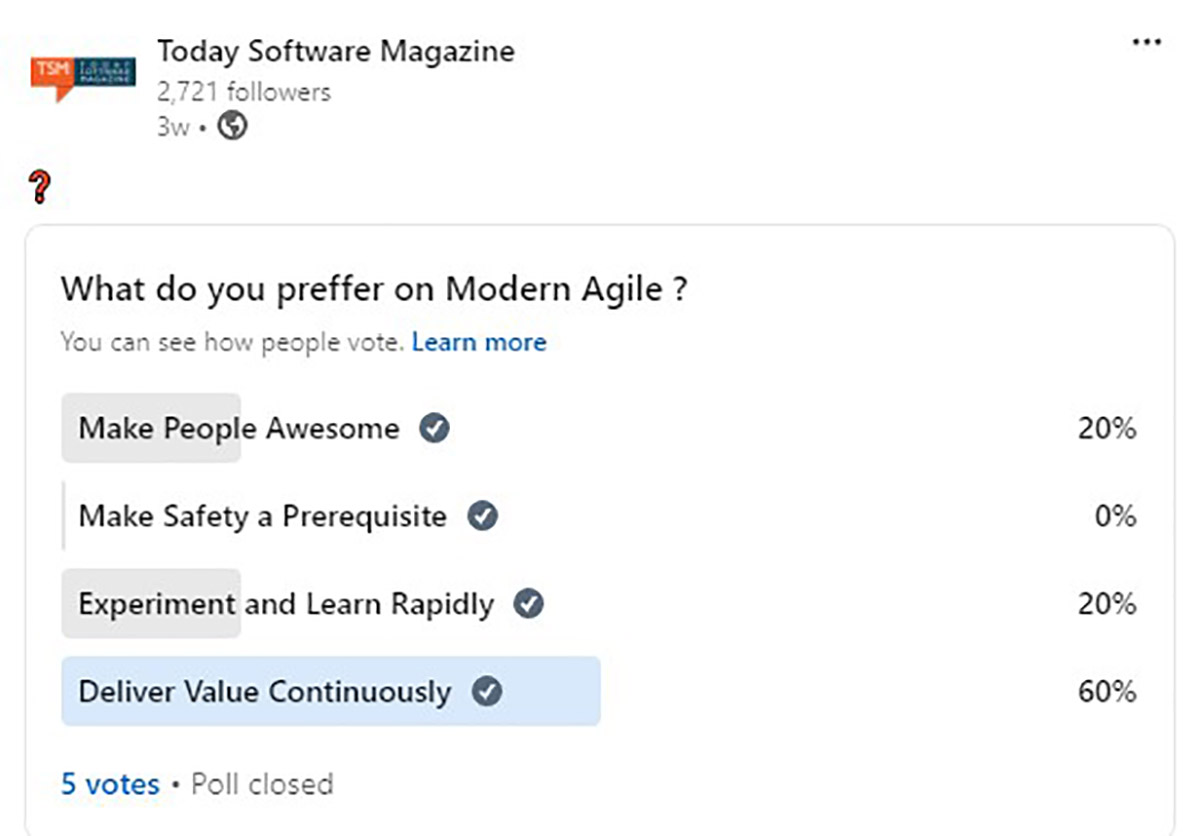Viewport: 1200px width, 836px height.
Task: Click the Learn more link
Action: pyautogui.click(x=479, y=343)
